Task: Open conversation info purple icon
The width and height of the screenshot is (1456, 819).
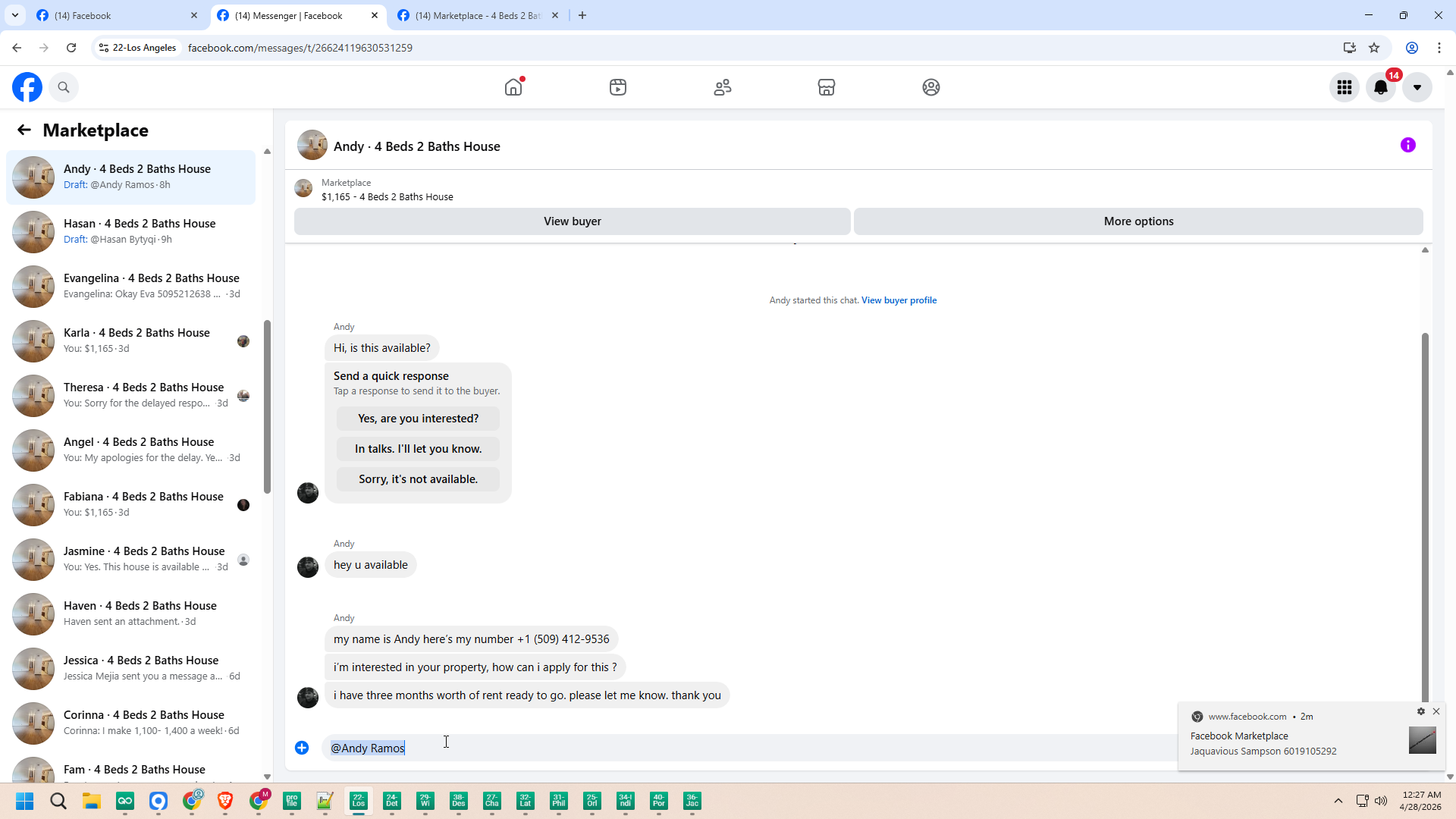Action: (x=1408, y=146)
